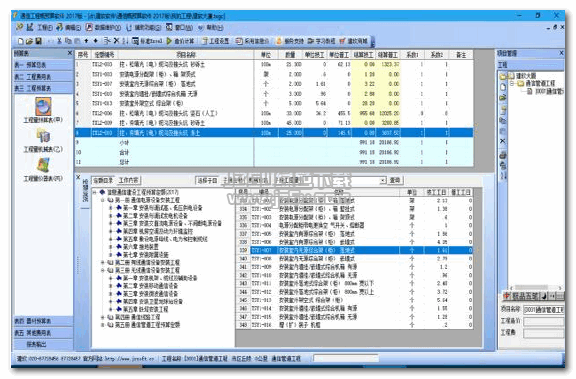Close the left 预算表 panel
This screenshot has width=576, height=379.
pos(70,53)
